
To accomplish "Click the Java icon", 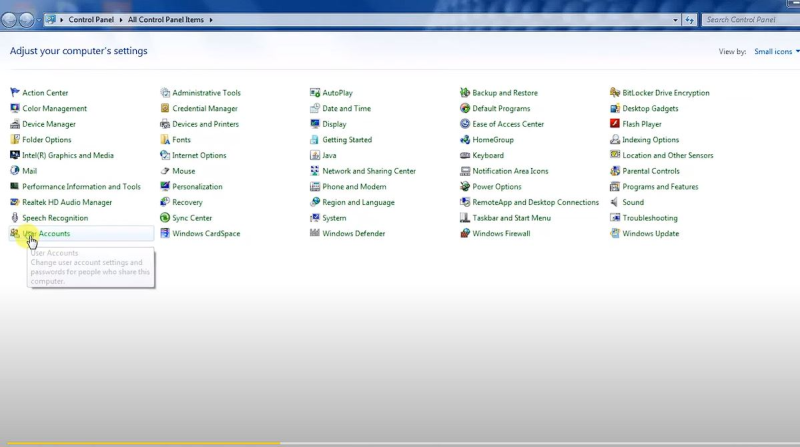I will (x=315, y=155).
